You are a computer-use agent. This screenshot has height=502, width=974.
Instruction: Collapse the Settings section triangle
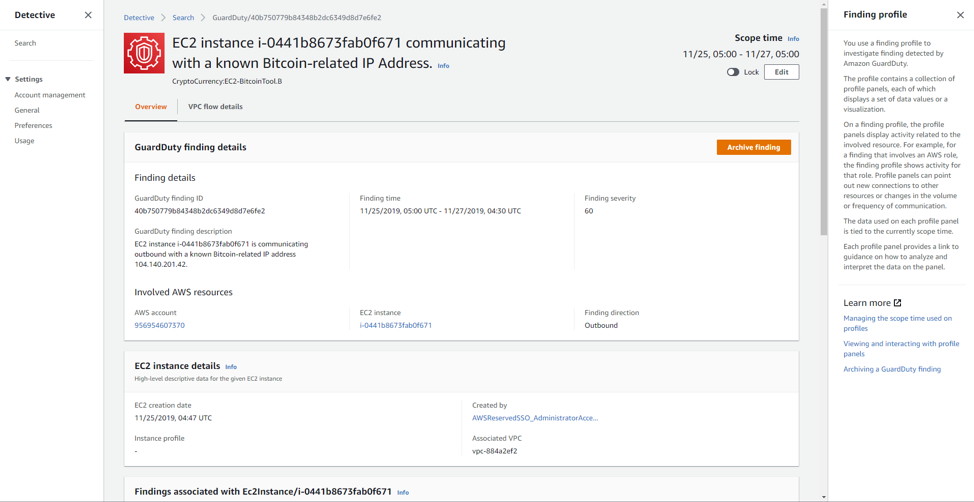click(x=7, y=80)
